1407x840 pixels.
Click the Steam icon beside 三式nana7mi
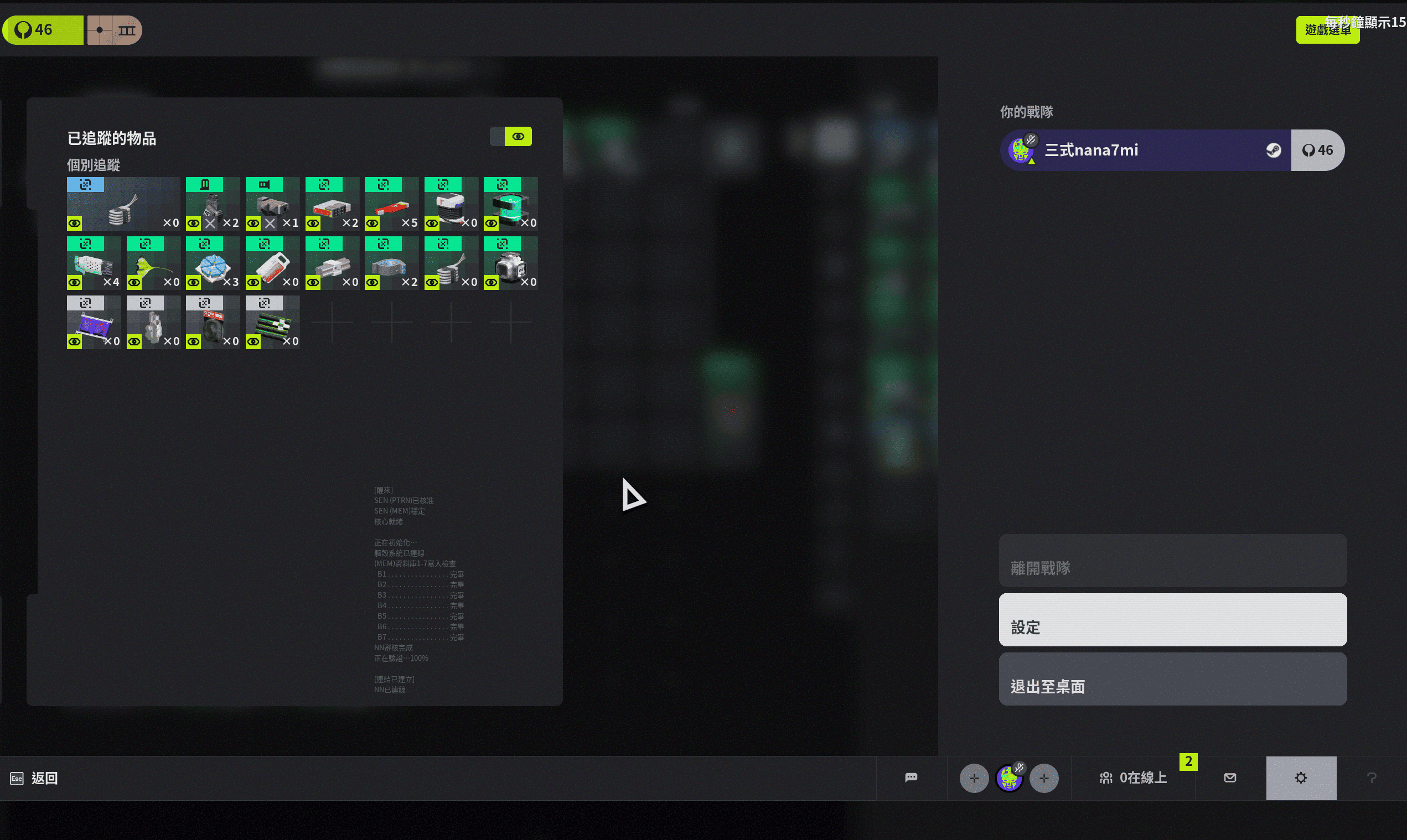tap(1273, 150)
